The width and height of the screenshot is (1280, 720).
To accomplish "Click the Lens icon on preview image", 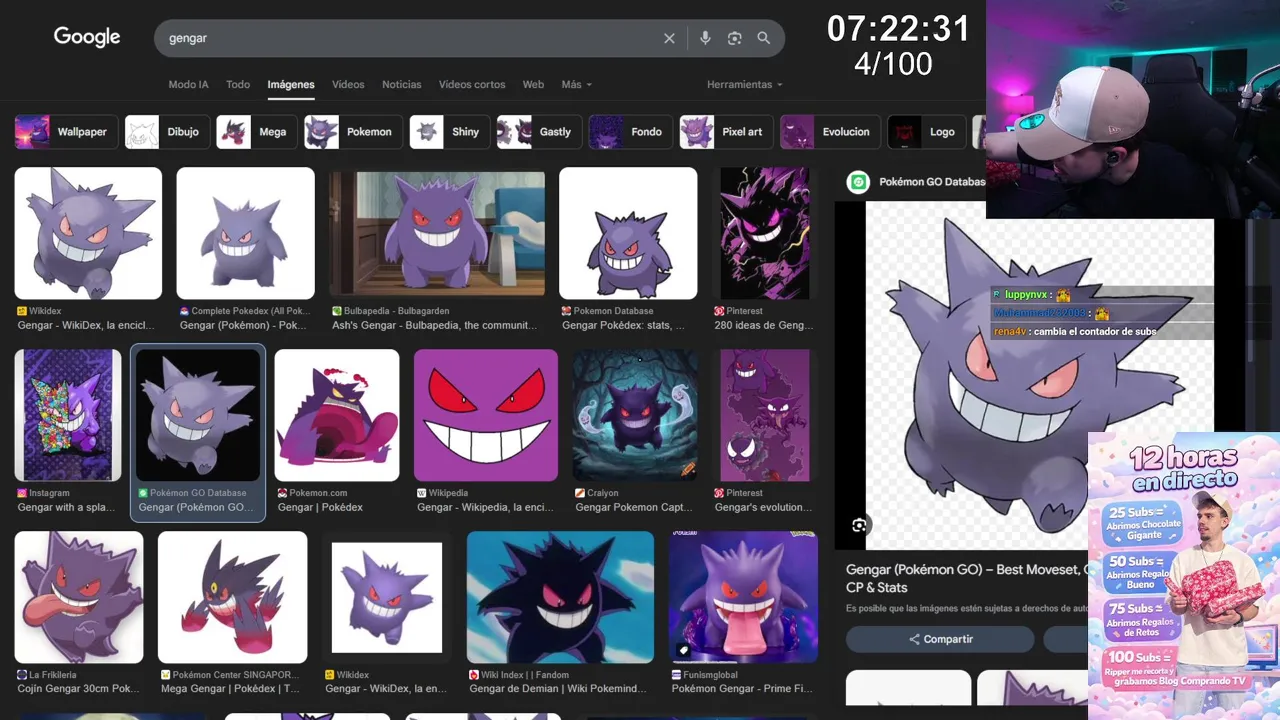I will pyautogui.click(x=859, y=525).
